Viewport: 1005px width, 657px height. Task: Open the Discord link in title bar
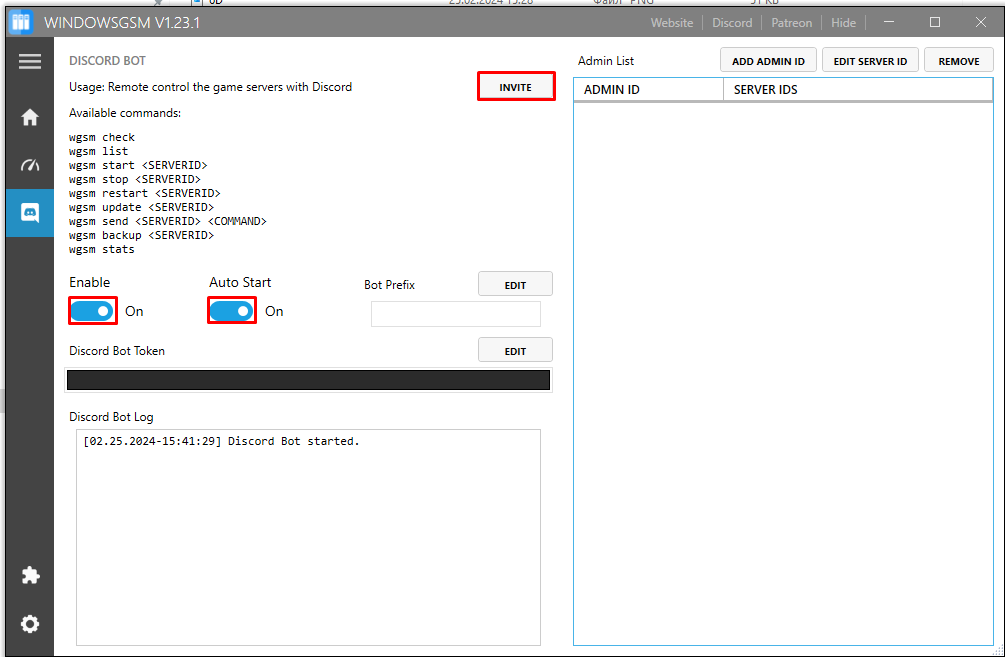coord(732,23)
